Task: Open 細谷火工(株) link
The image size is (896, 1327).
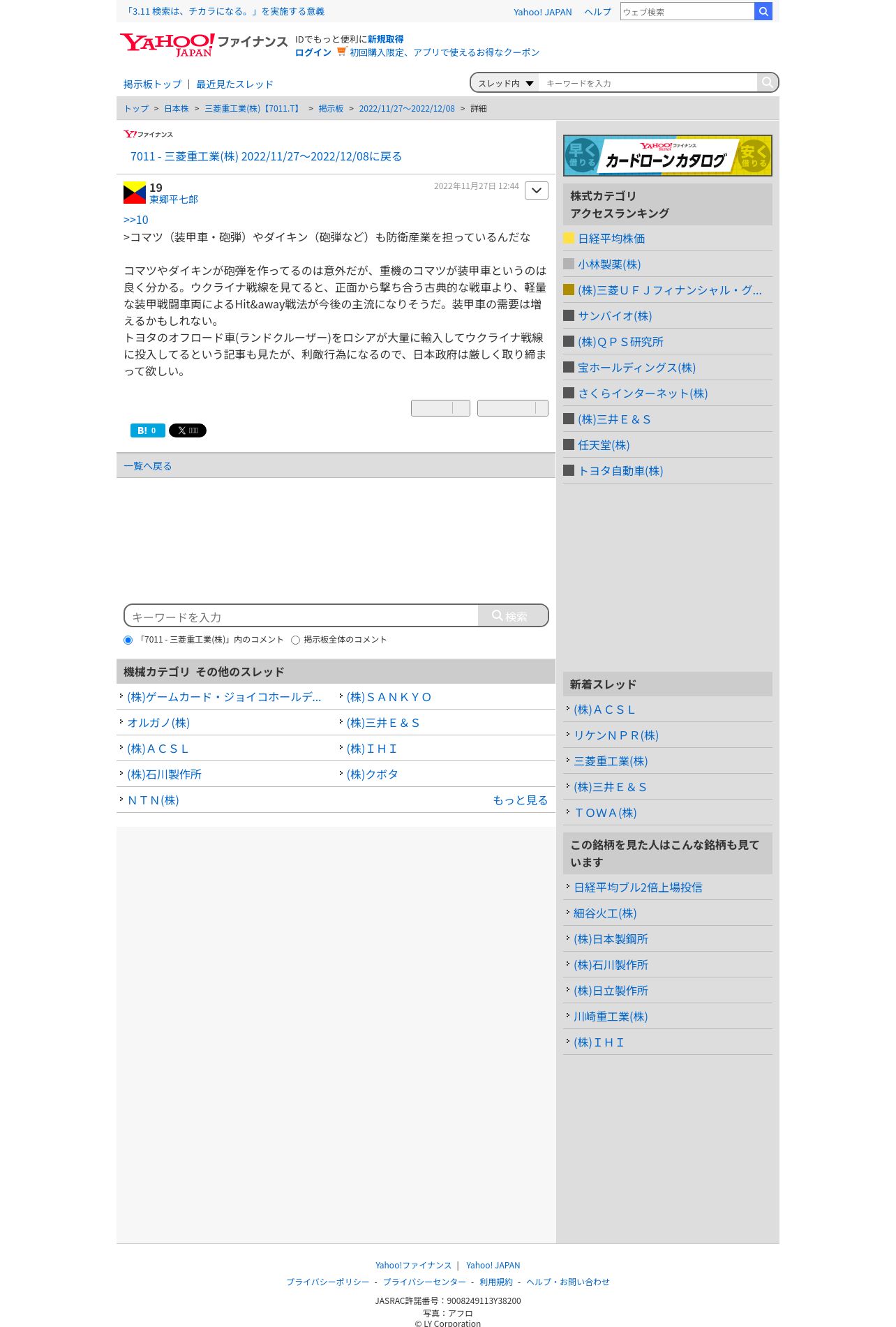Action: 605,913
